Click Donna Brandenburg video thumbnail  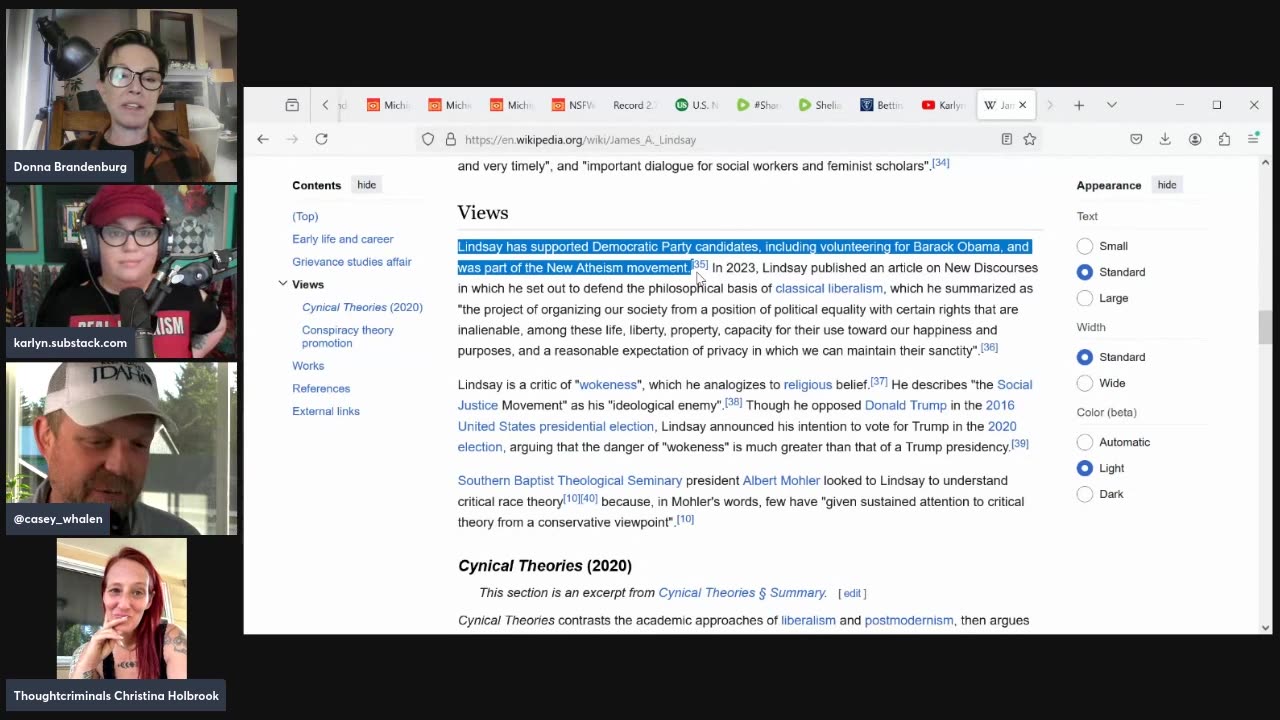[122, 95]
